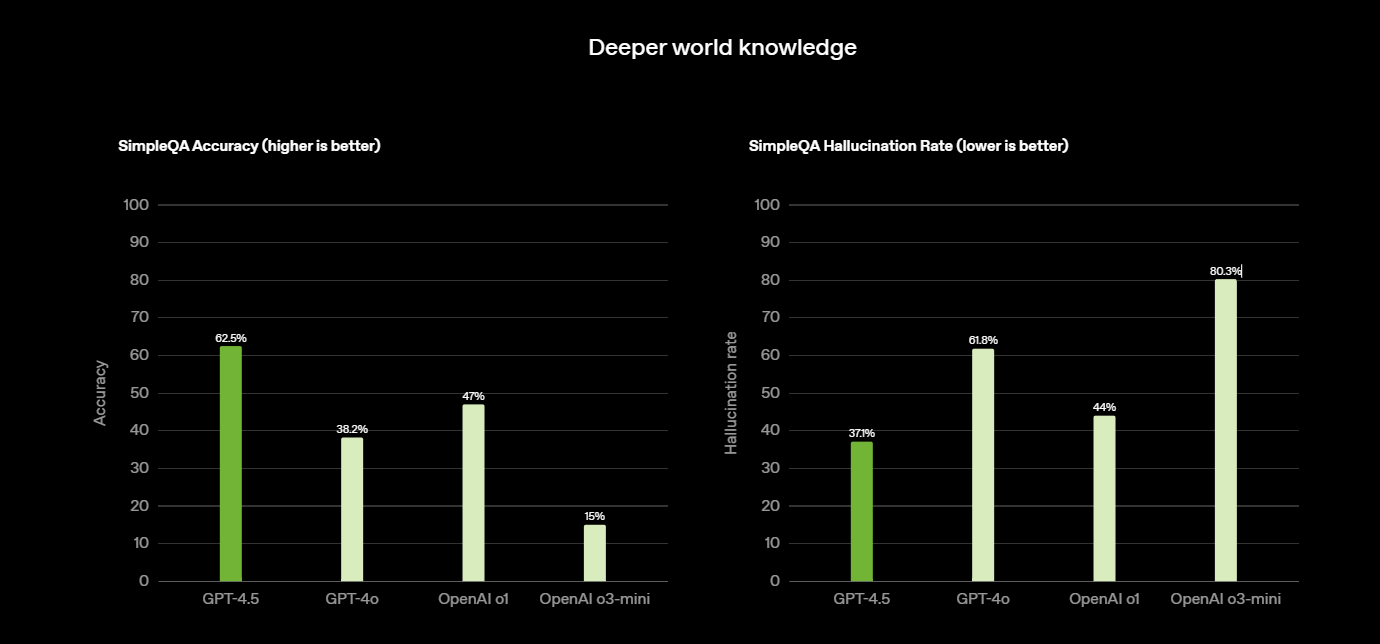The width and height of the screenshot is (1380, 644).
Task: Click 'SimpleQA Hallucination Rate (lower is better)' title
Action: 909,146
